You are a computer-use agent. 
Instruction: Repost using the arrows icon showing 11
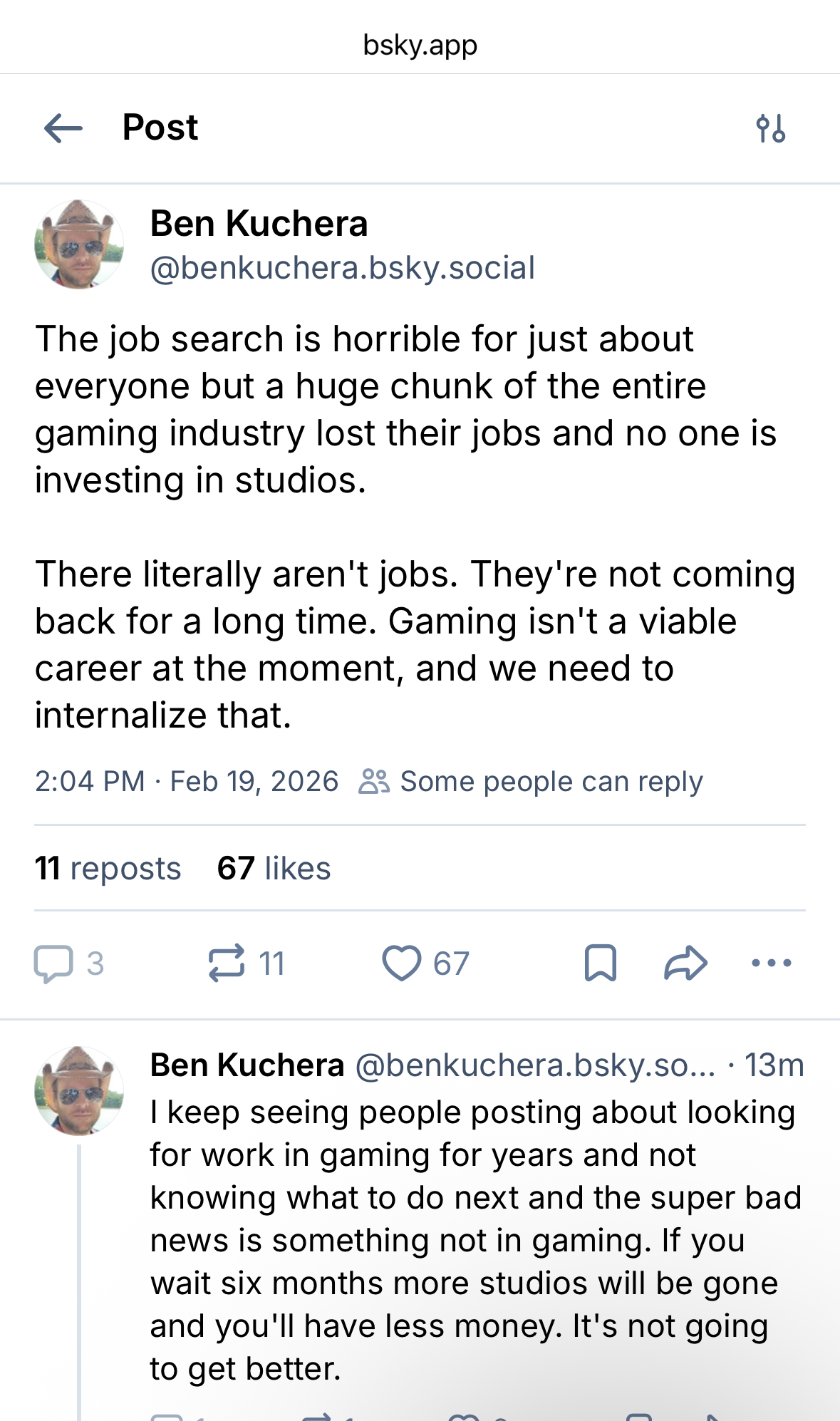[x=227, y=963]
